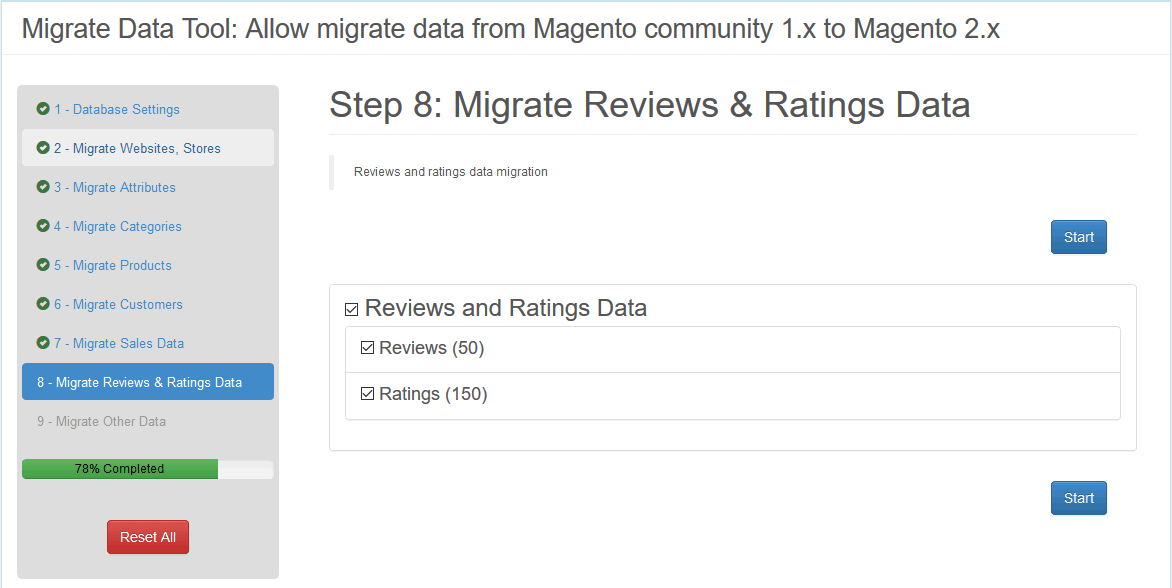Click the 78% Completed progress bar
This screenshot has height=588, width=1172.
tap(148, 469)
